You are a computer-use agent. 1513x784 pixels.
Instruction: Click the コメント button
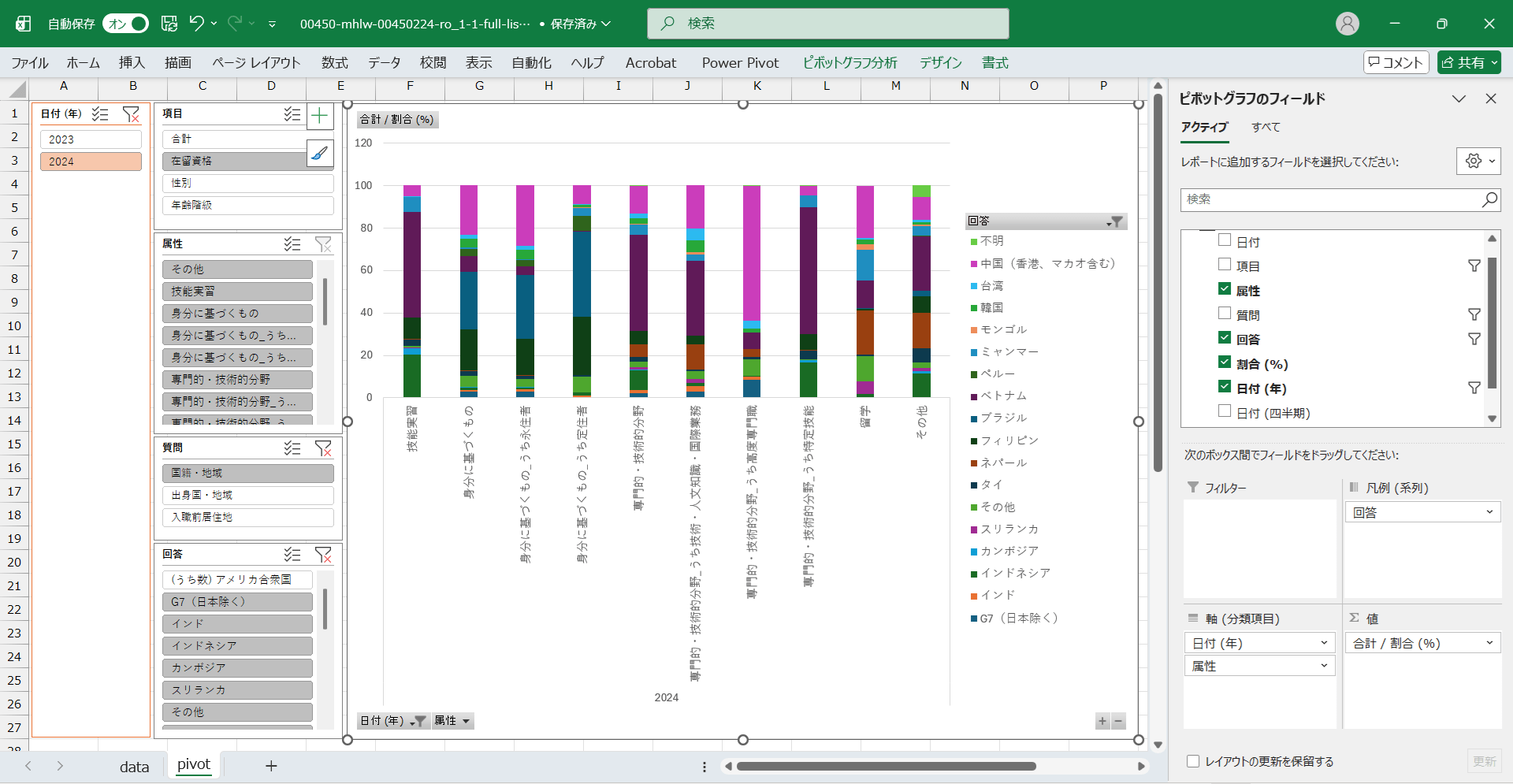(1396, 62)
